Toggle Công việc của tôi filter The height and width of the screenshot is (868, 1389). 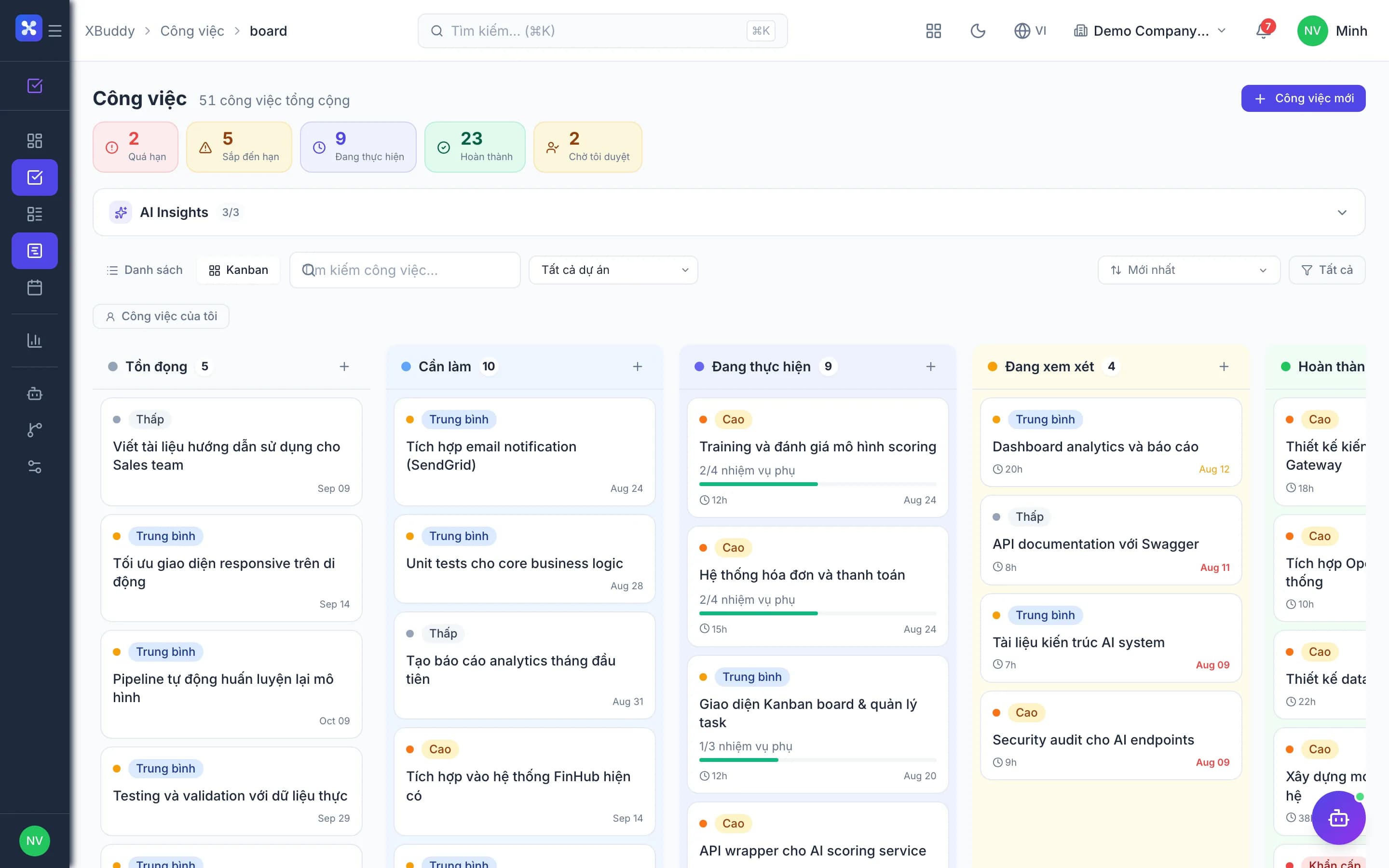coord(161,316)
